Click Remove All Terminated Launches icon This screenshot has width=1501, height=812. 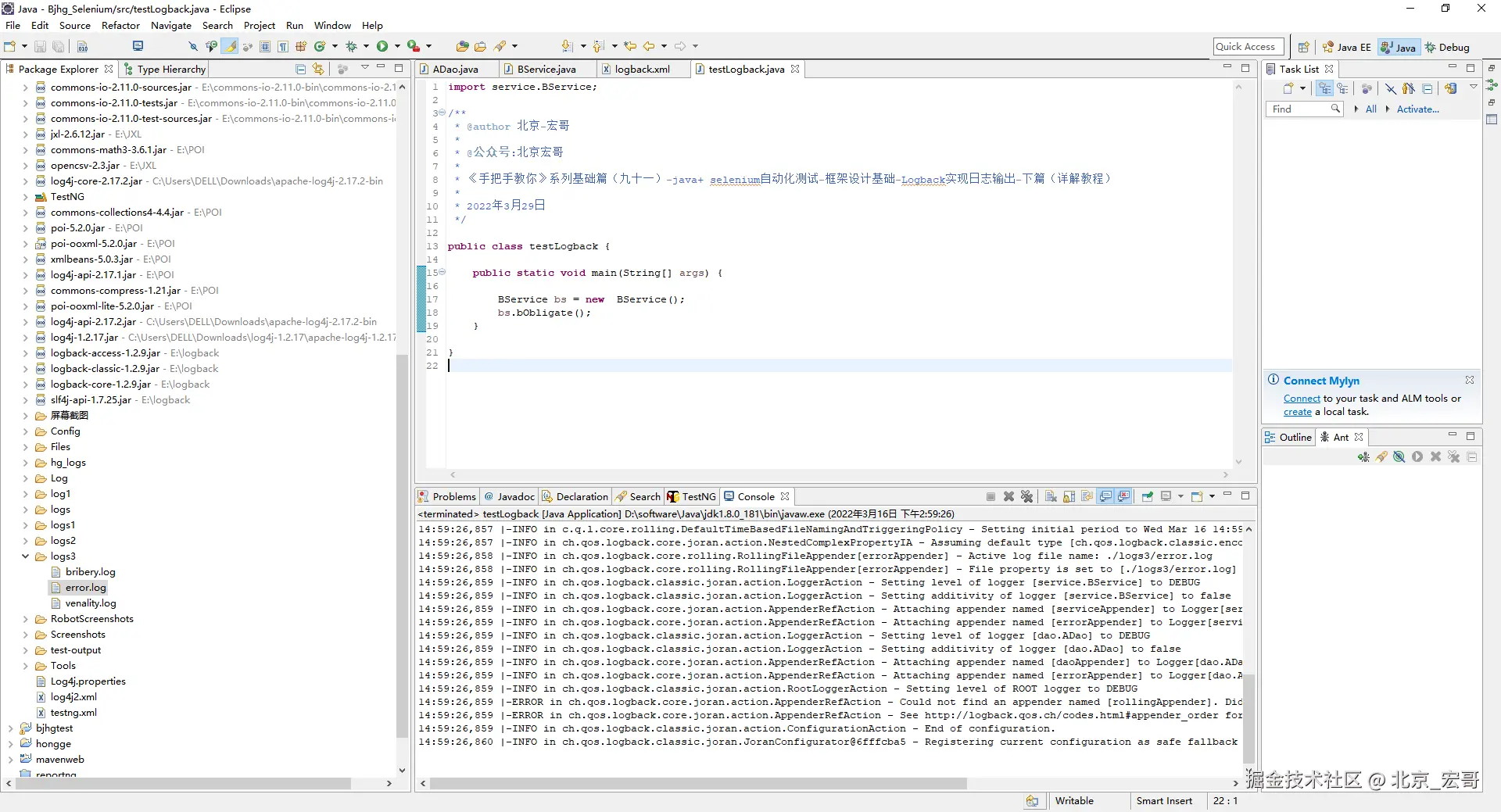click(1026, 497)
